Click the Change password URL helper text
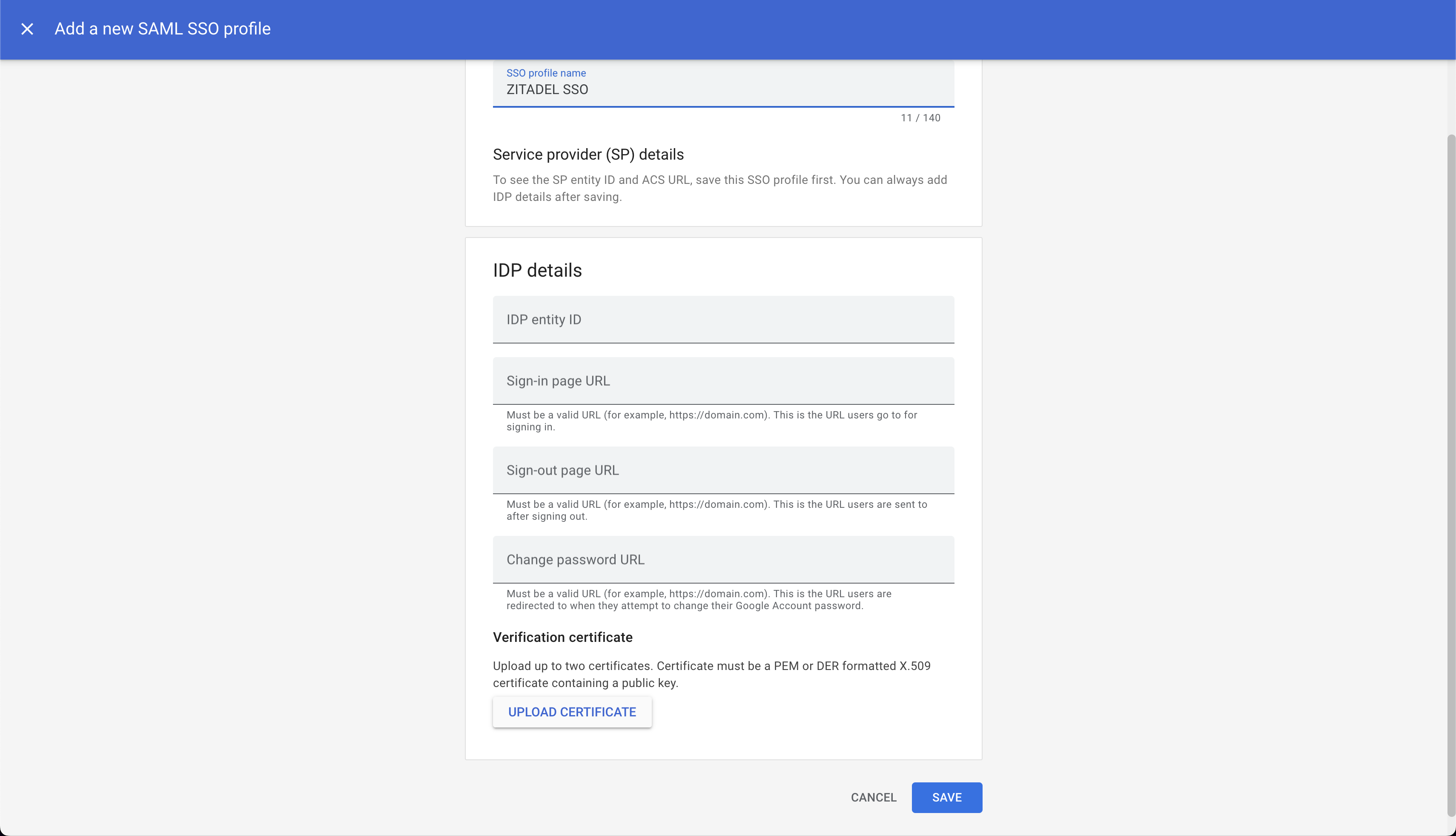 tap(698, 599)
